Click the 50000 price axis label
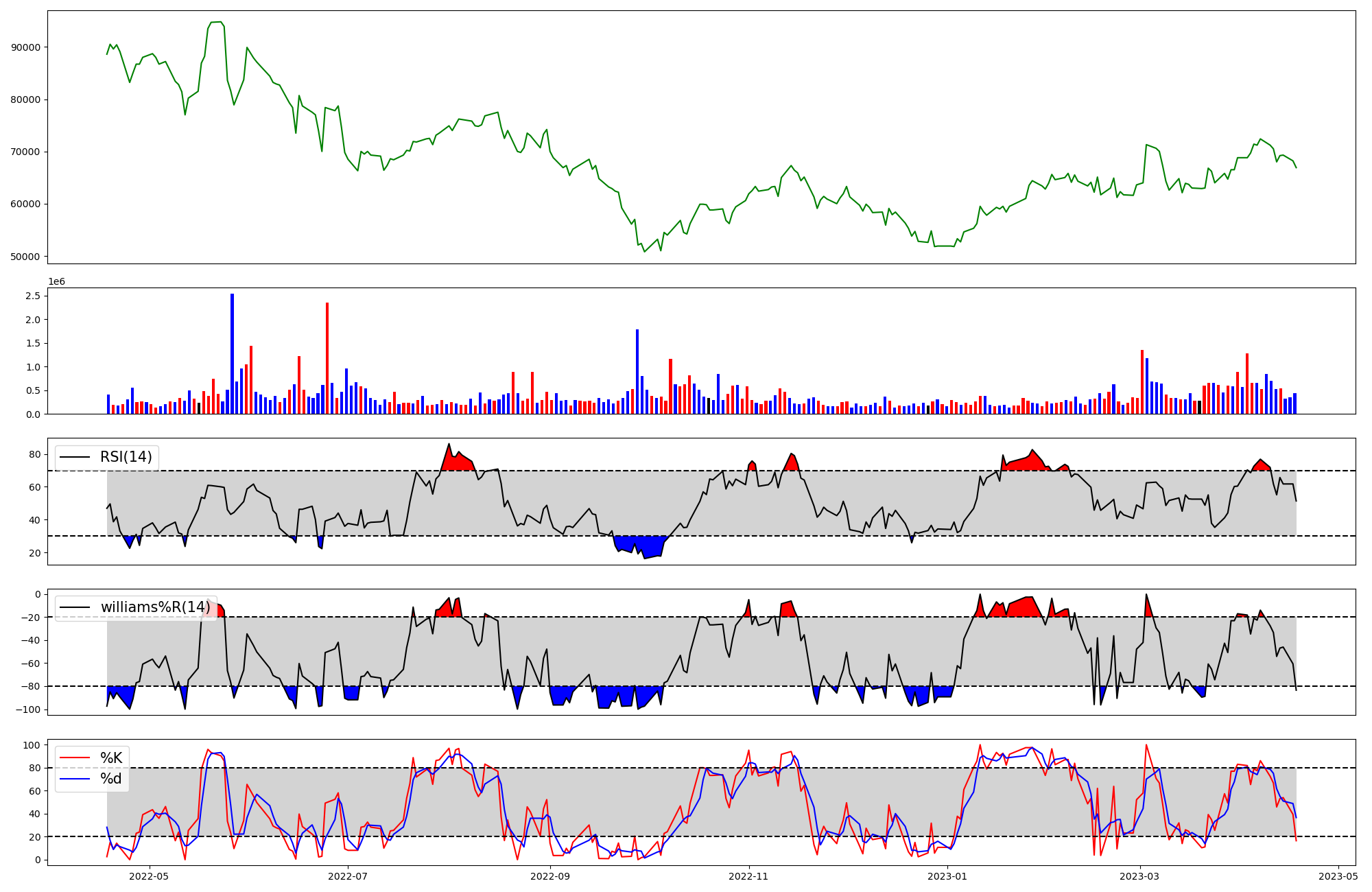 point(25,257)
